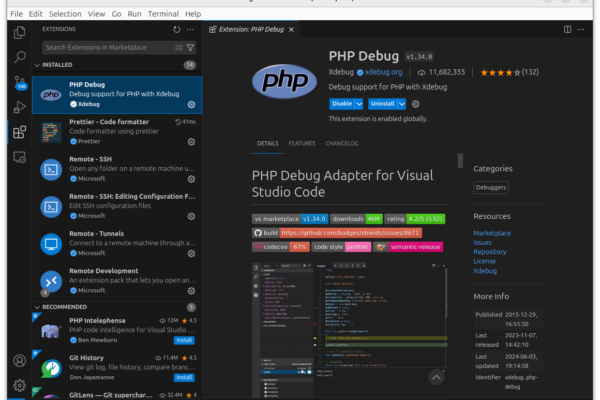The width and height of the screenshot is (600, 400).
Task: Open the Source Control view
Action: (x=20, y=82)
